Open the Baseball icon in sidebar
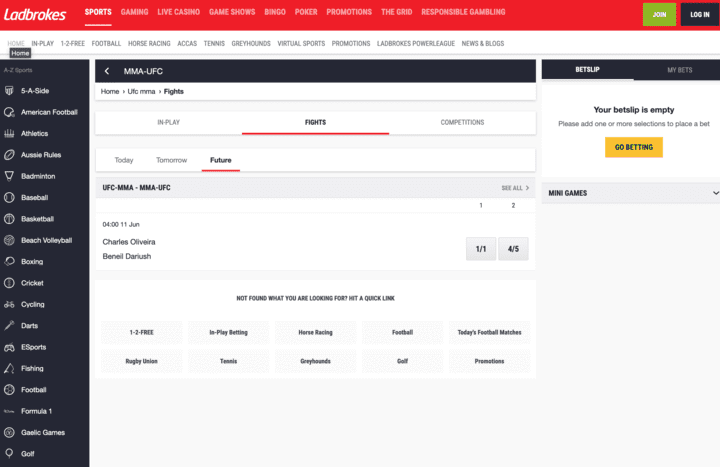 tap(9, 197)
